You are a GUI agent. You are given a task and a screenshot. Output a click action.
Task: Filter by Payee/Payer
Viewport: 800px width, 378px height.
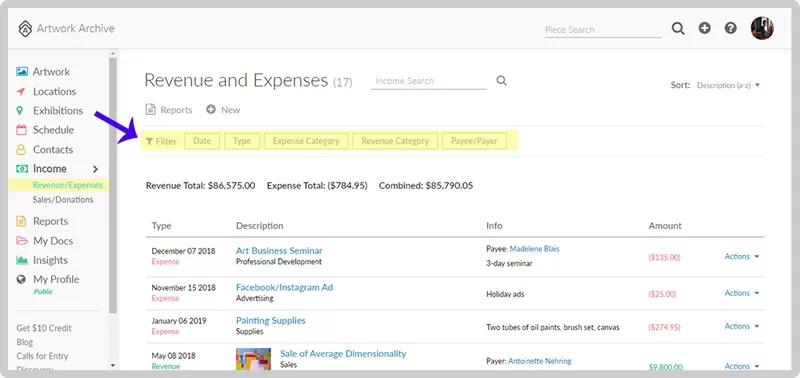pos(474,141)
